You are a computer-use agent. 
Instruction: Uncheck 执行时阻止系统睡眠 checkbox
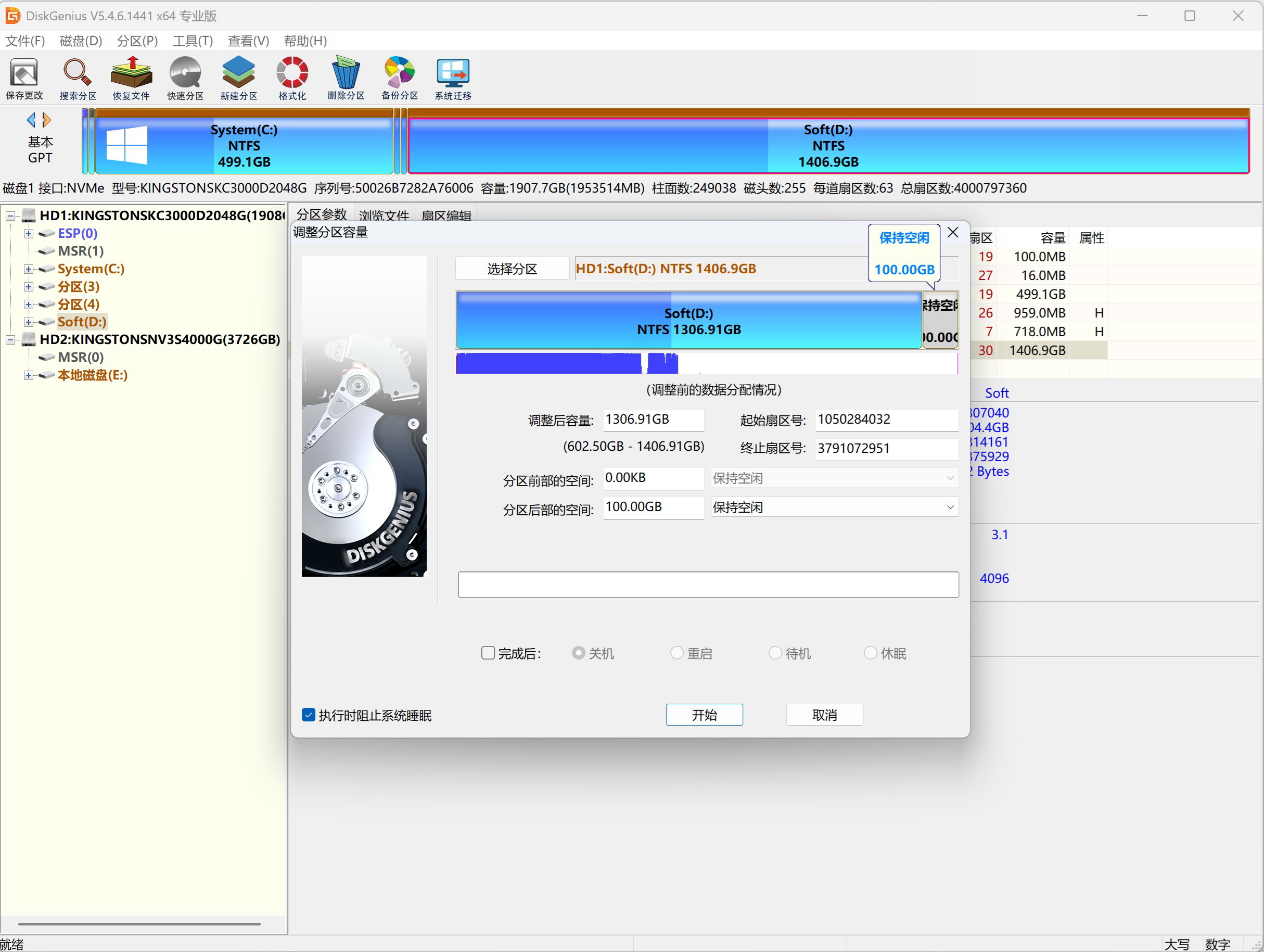click(x=309, y=715)
